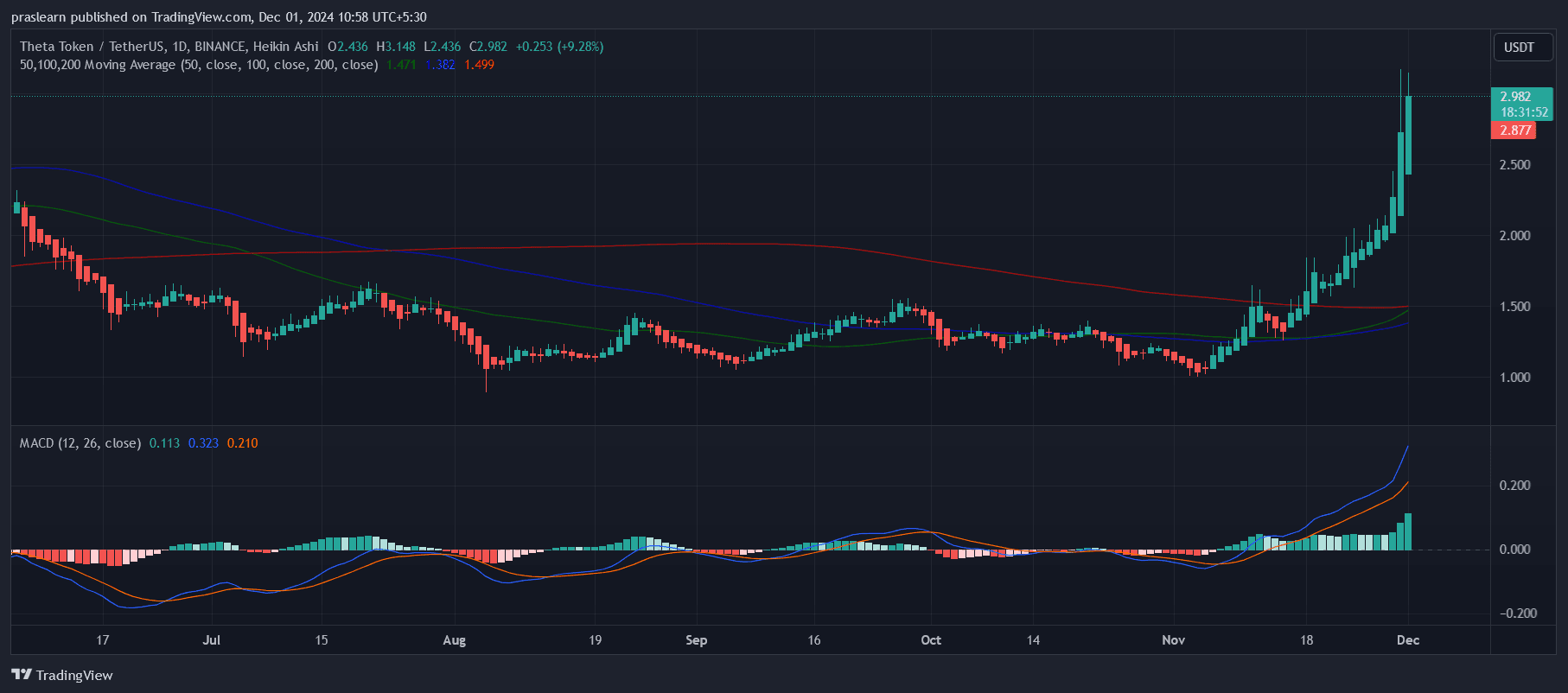Click the Nov date on the time axis
The height and width of the screenshot is (693, 1568).
pos(1173,640)
